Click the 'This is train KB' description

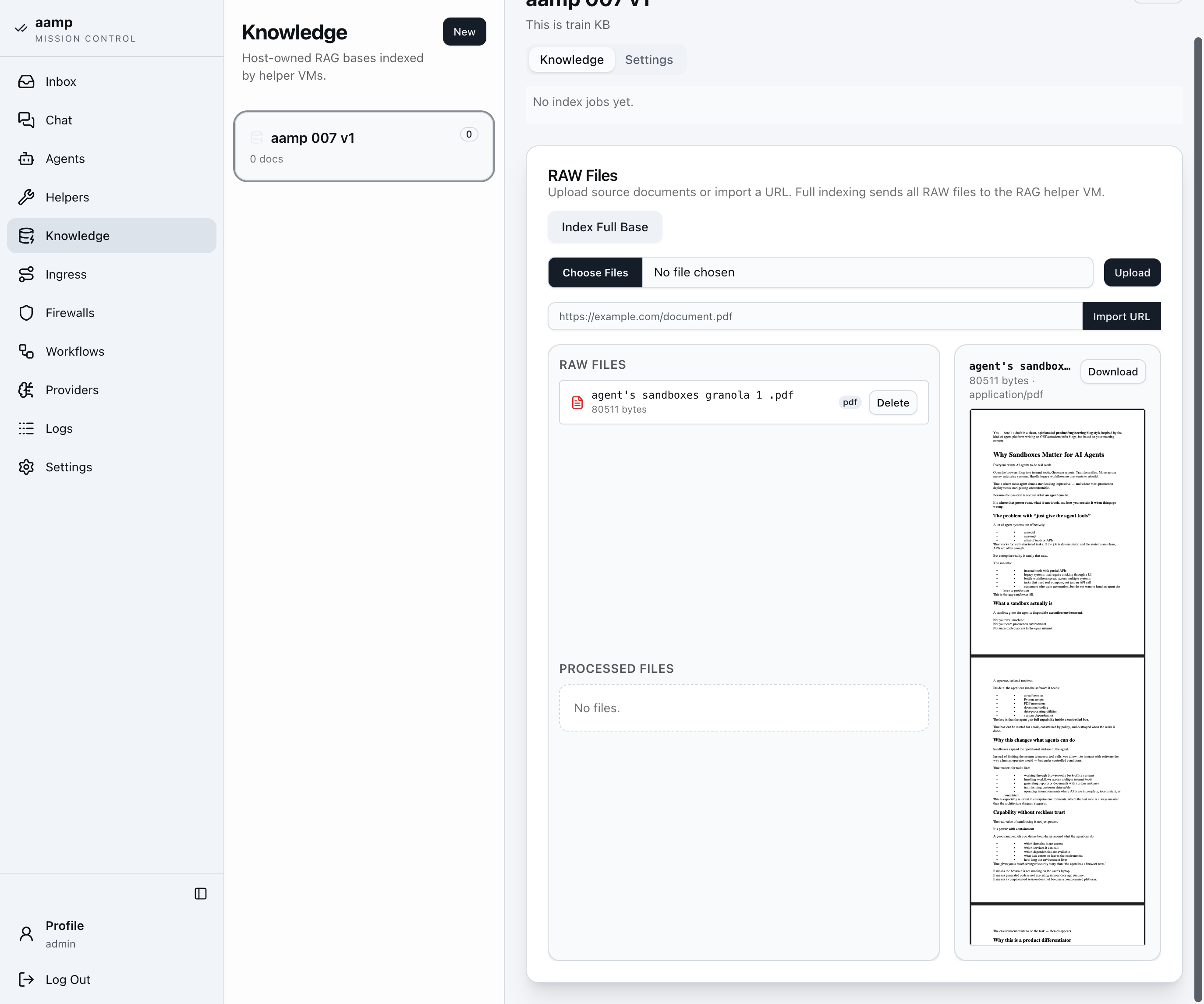pos(567,25)
